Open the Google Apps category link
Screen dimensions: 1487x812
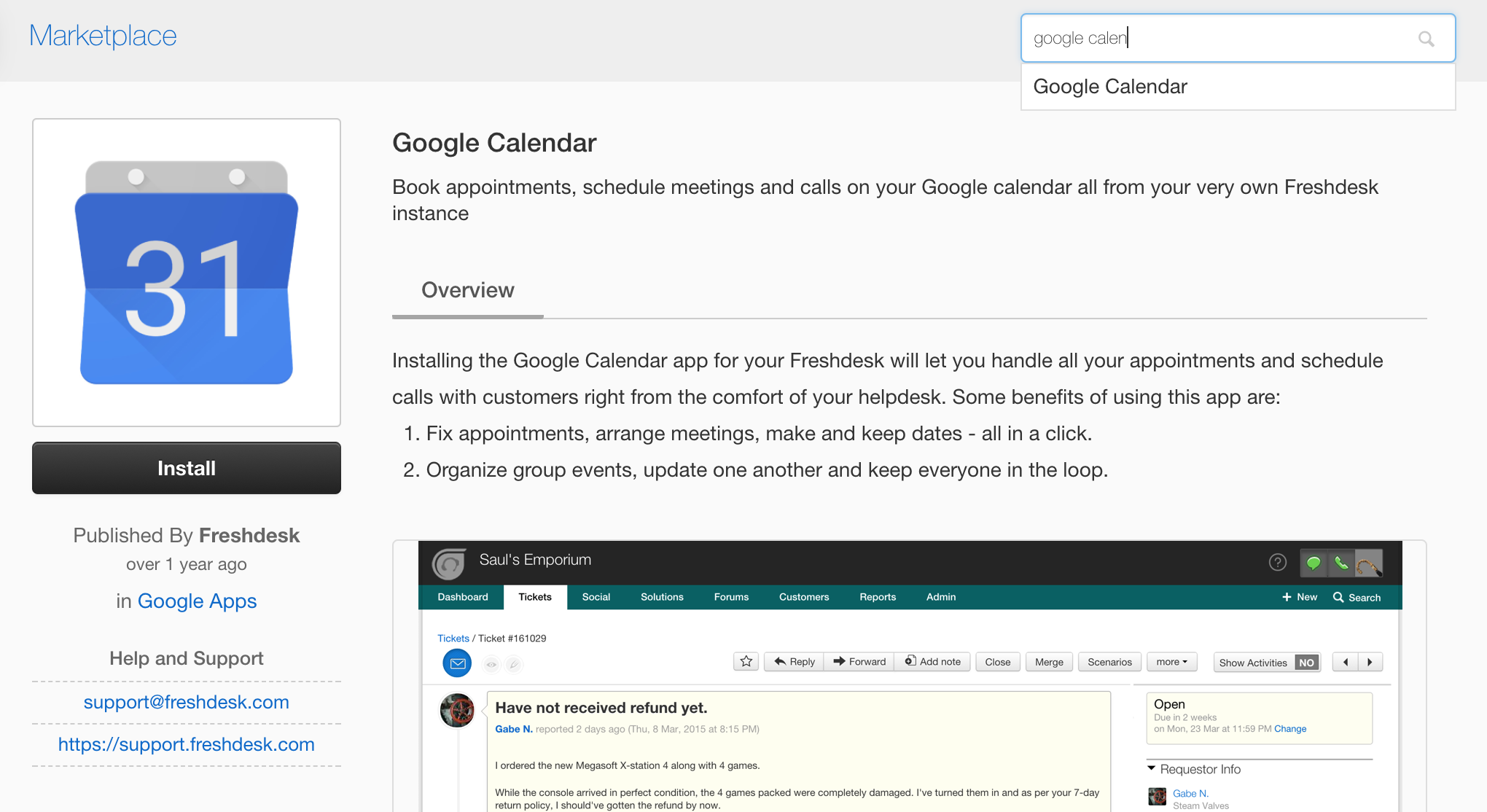click(x=197, y=601)
